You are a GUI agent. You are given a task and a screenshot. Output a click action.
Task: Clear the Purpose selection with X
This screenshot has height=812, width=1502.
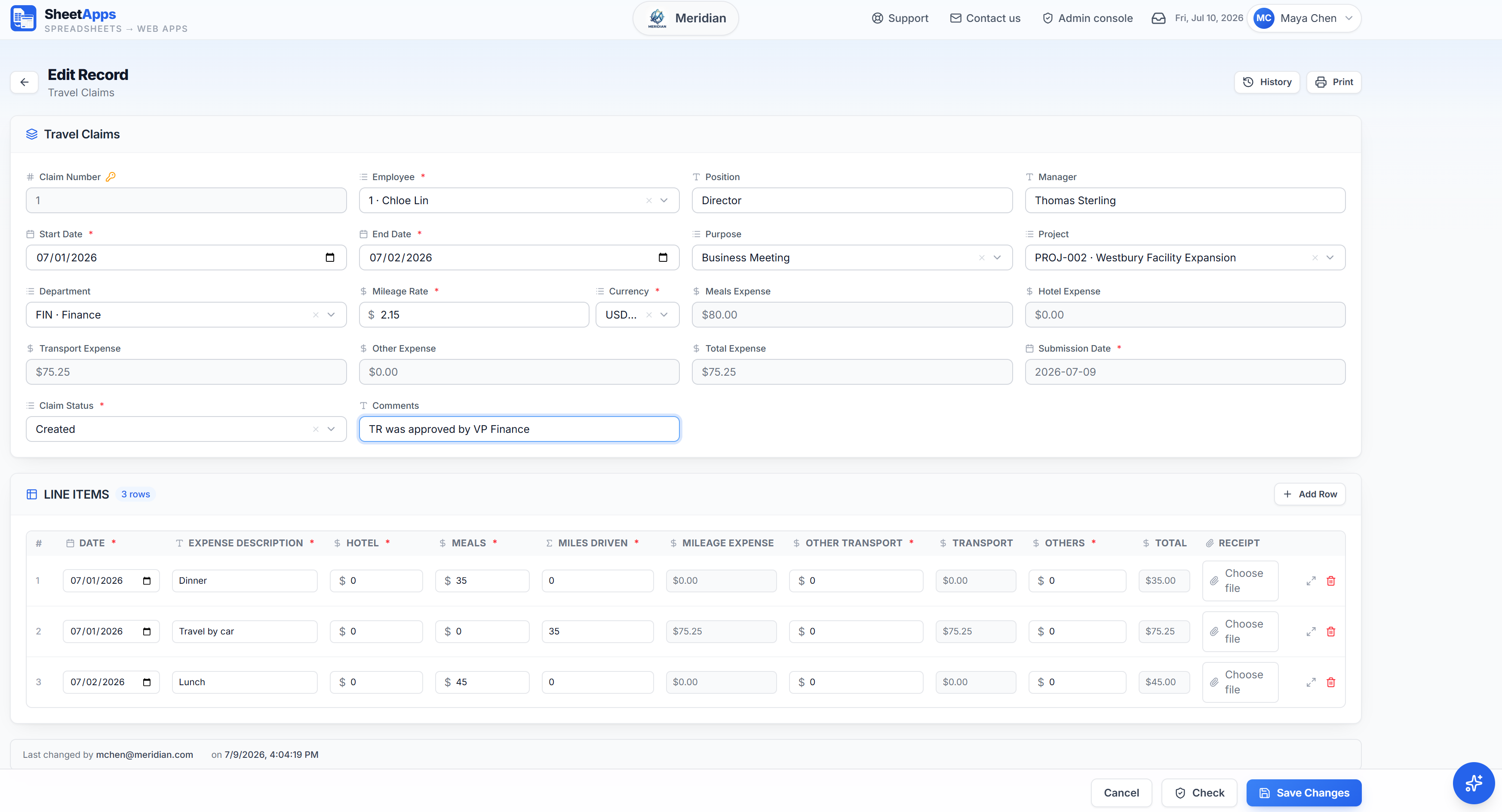(x=981, y=257)
